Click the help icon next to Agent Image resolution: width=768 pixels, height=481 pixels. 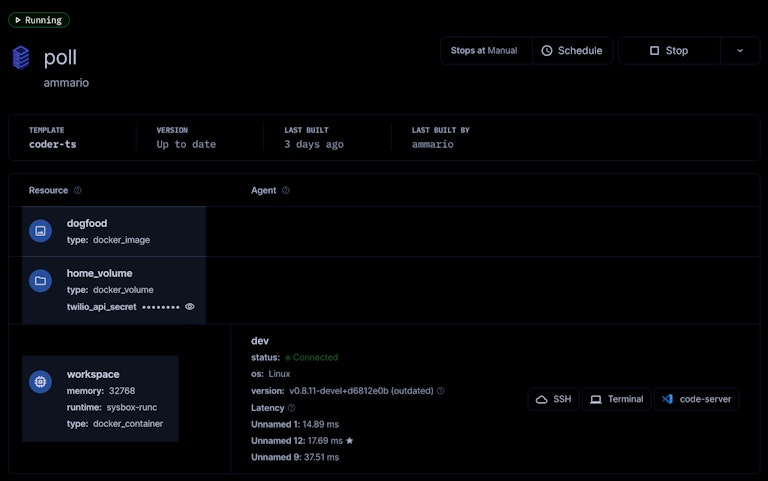[286, 190]
